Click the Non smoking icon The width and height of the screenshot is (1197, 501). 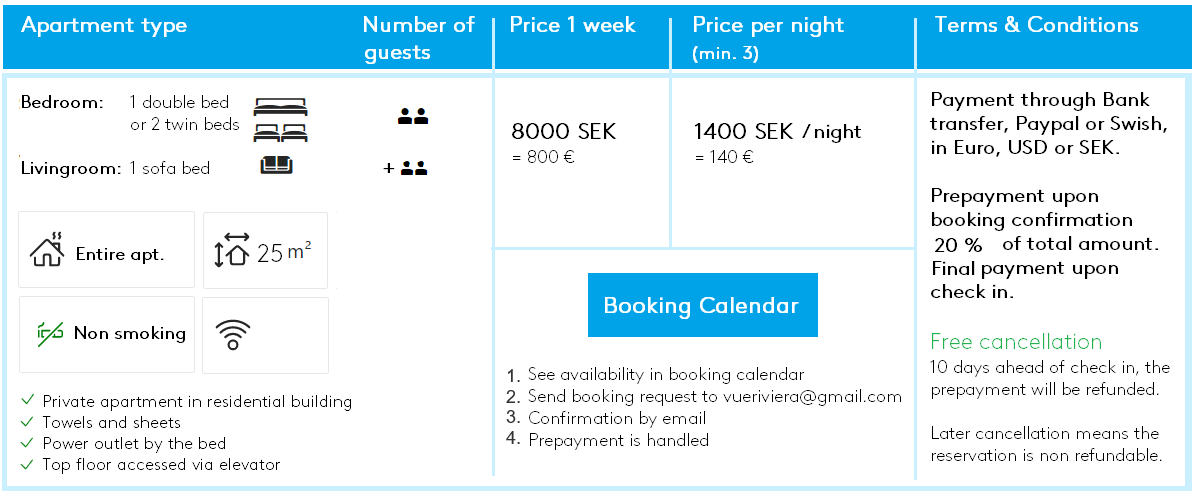pos(50,334)
